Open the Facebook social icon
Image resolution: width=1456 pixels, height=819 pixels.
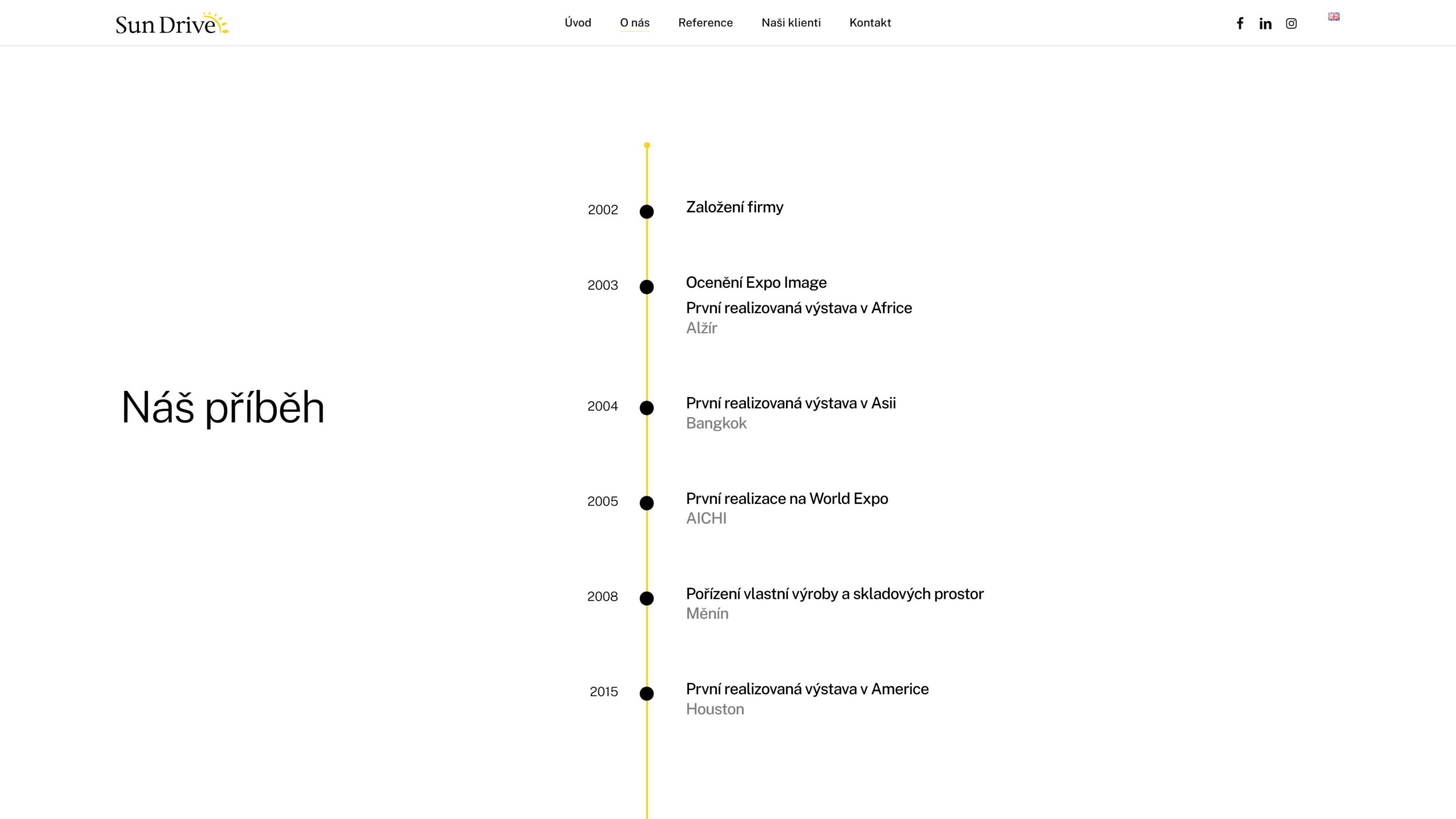point(1240,23)
